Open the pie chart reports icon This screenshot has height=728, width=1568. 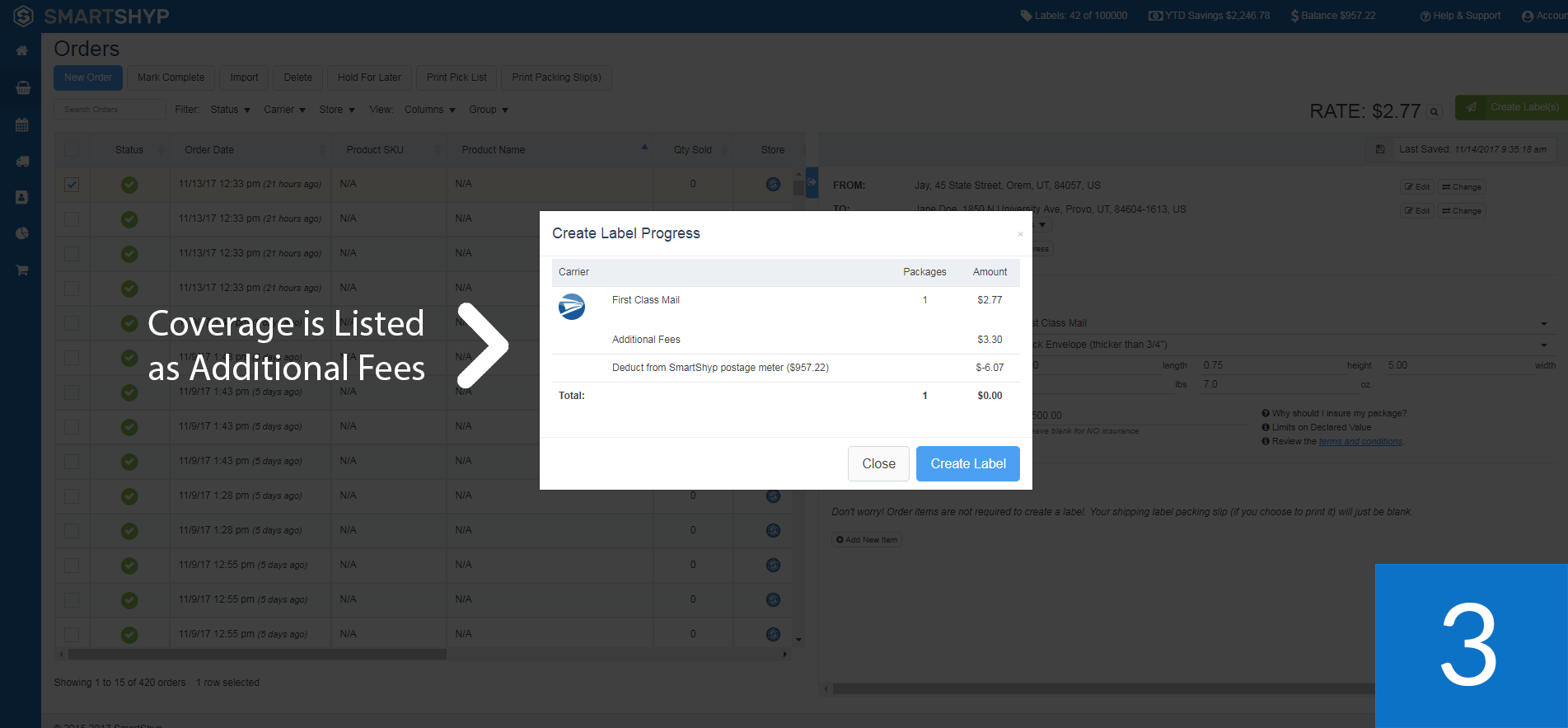pyautogui.click(x=22, y=233)
